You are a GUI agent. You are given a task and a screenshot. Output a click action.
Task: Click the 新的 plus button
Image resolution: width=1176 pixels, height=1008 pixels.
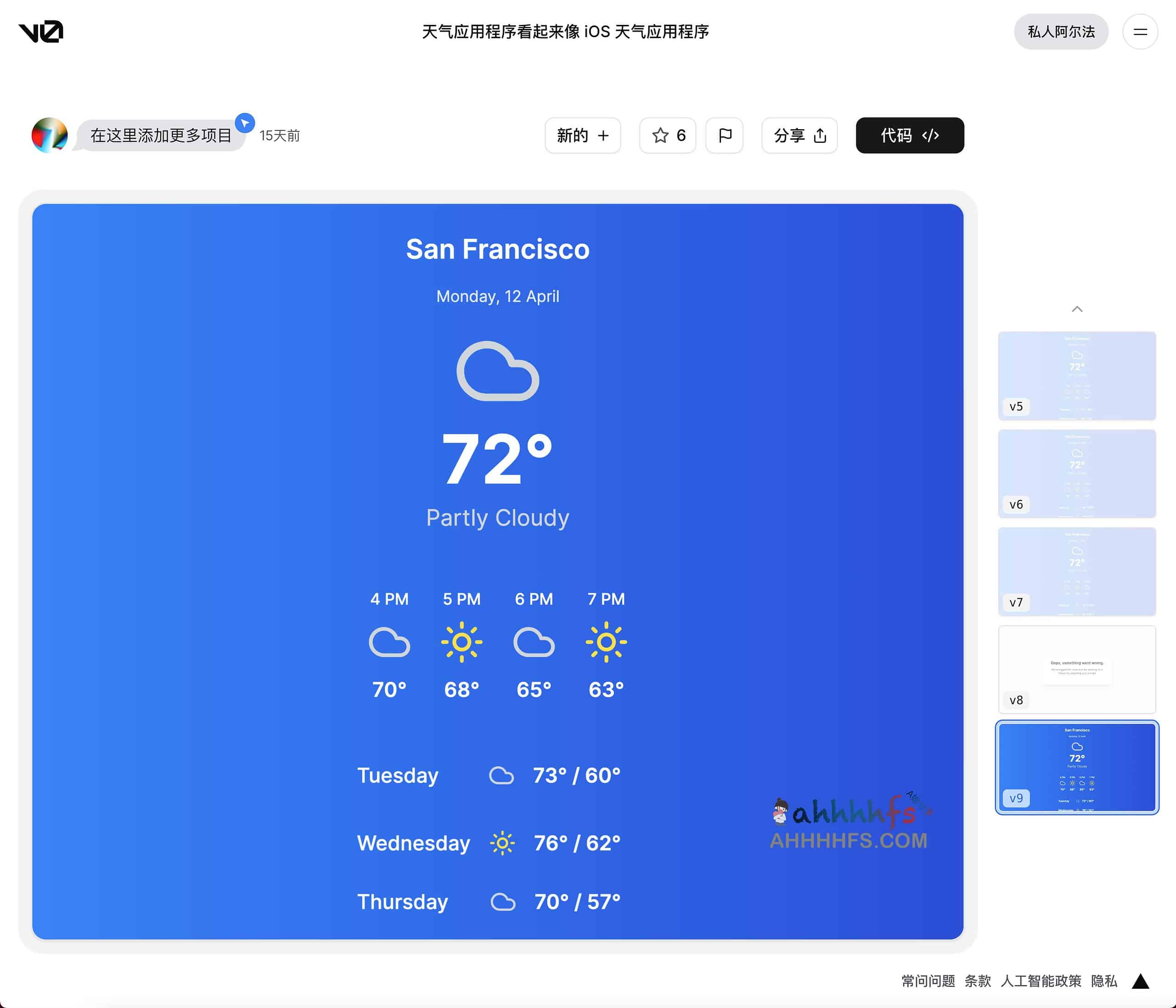582,135
